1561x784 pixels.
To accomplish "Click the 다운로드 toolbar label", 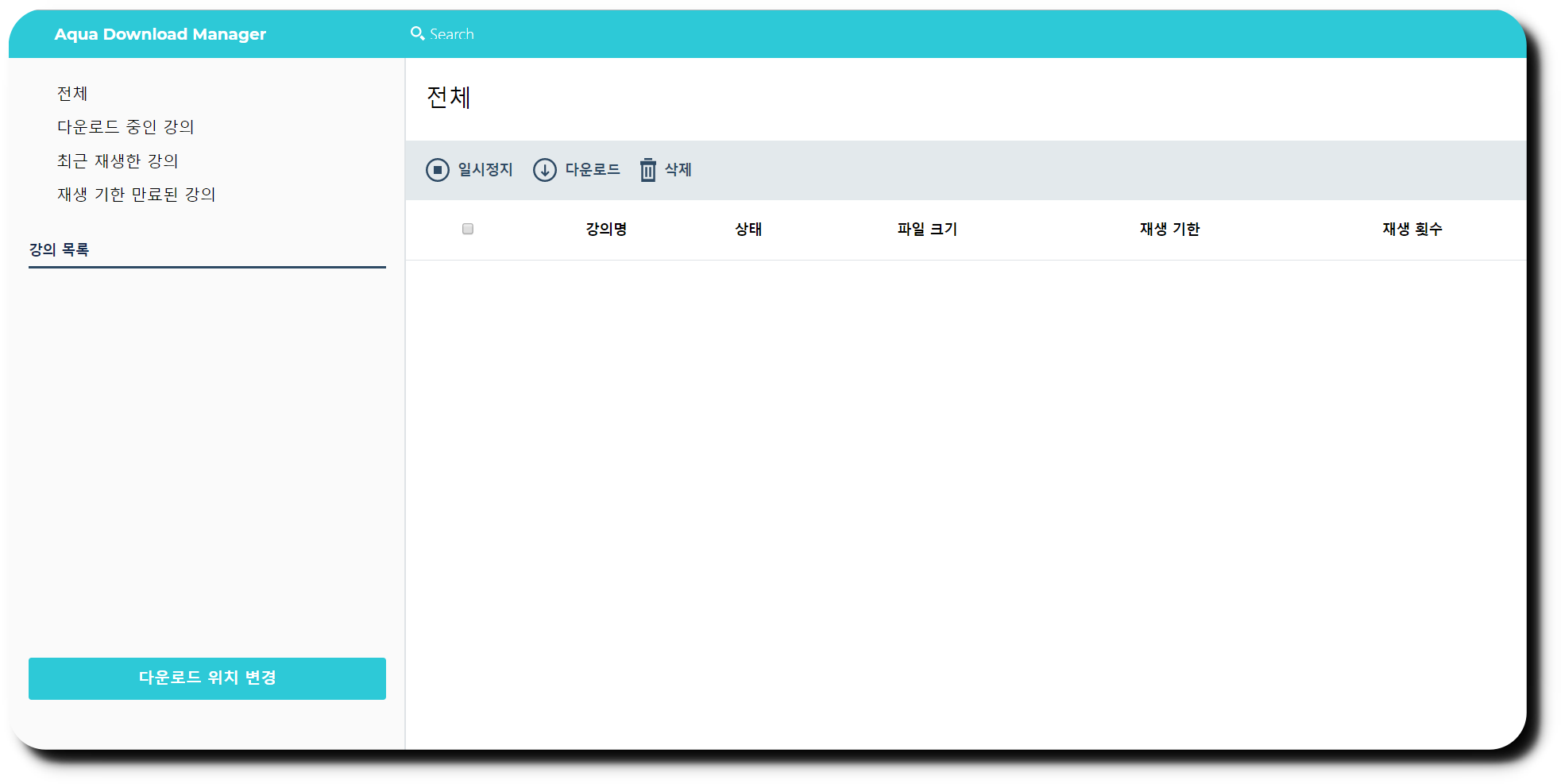I will click(x=593, y=170).
